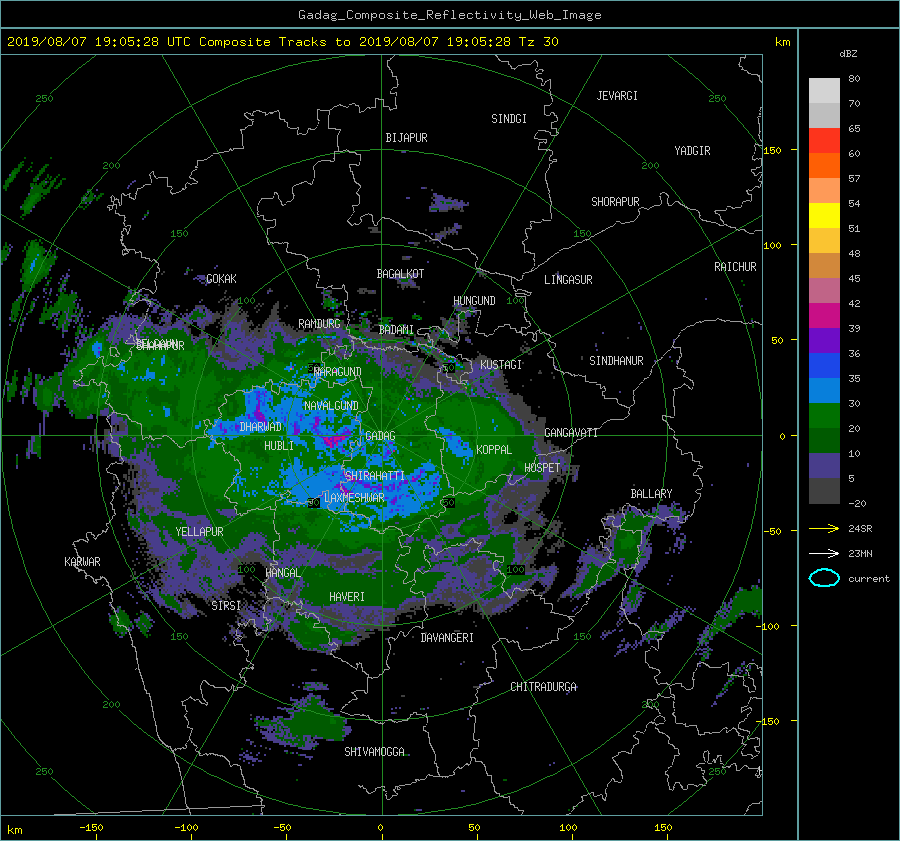Screen dimensions: 900x841
Task: Click the 'km' unit label at bottom-left axis
Action: click(14, 830)
